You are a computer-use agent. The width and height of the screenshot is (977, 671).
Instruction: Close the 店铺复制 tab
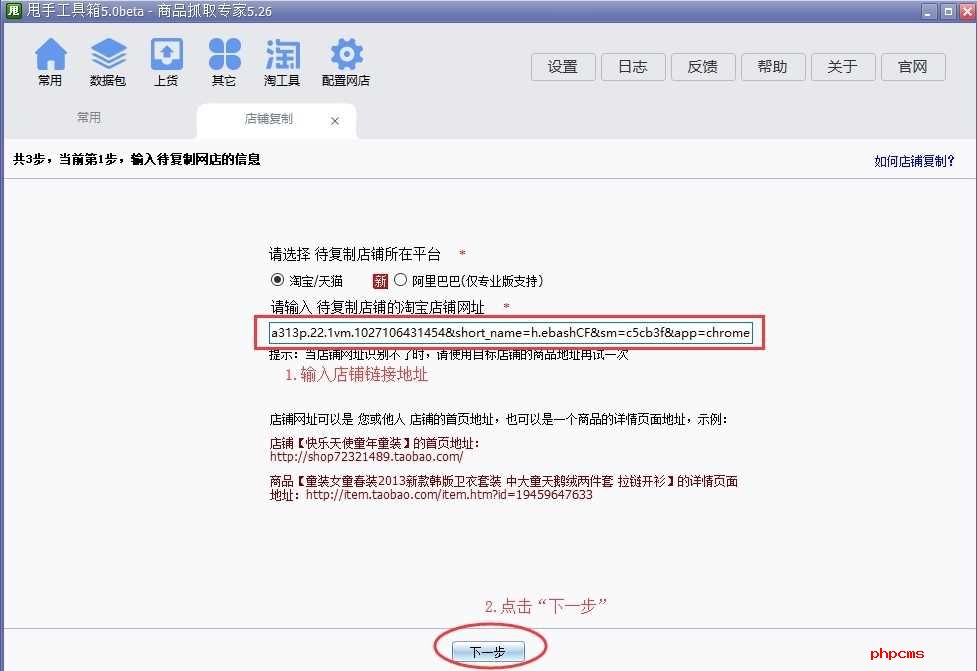point(335,121)
